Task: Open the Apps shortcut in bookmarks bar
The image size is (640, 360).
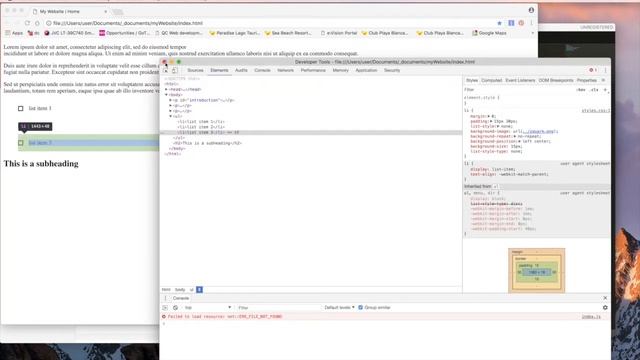Action: tap(14, 33)
